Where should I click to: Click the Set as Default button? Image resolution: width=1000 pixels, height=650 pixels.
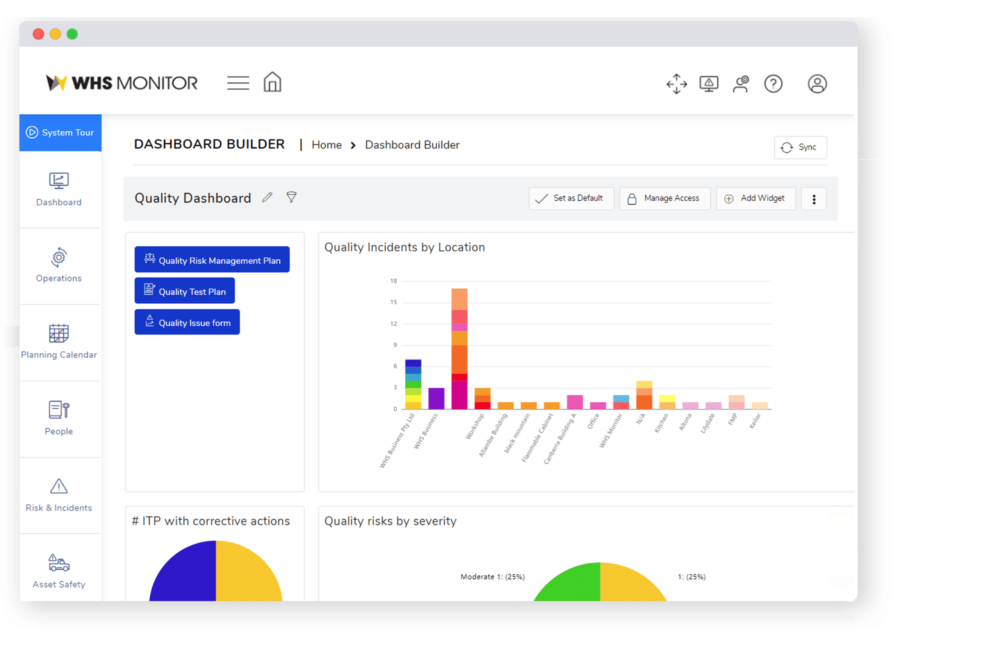571,198
